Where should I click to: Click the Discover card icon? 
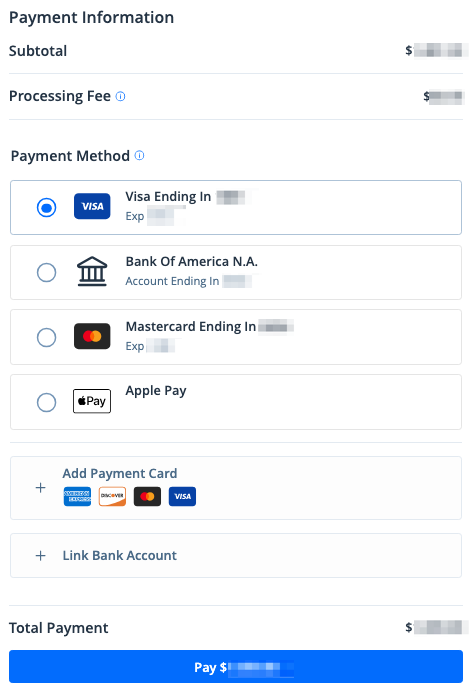pyautogui.click(x=112, y=497)
